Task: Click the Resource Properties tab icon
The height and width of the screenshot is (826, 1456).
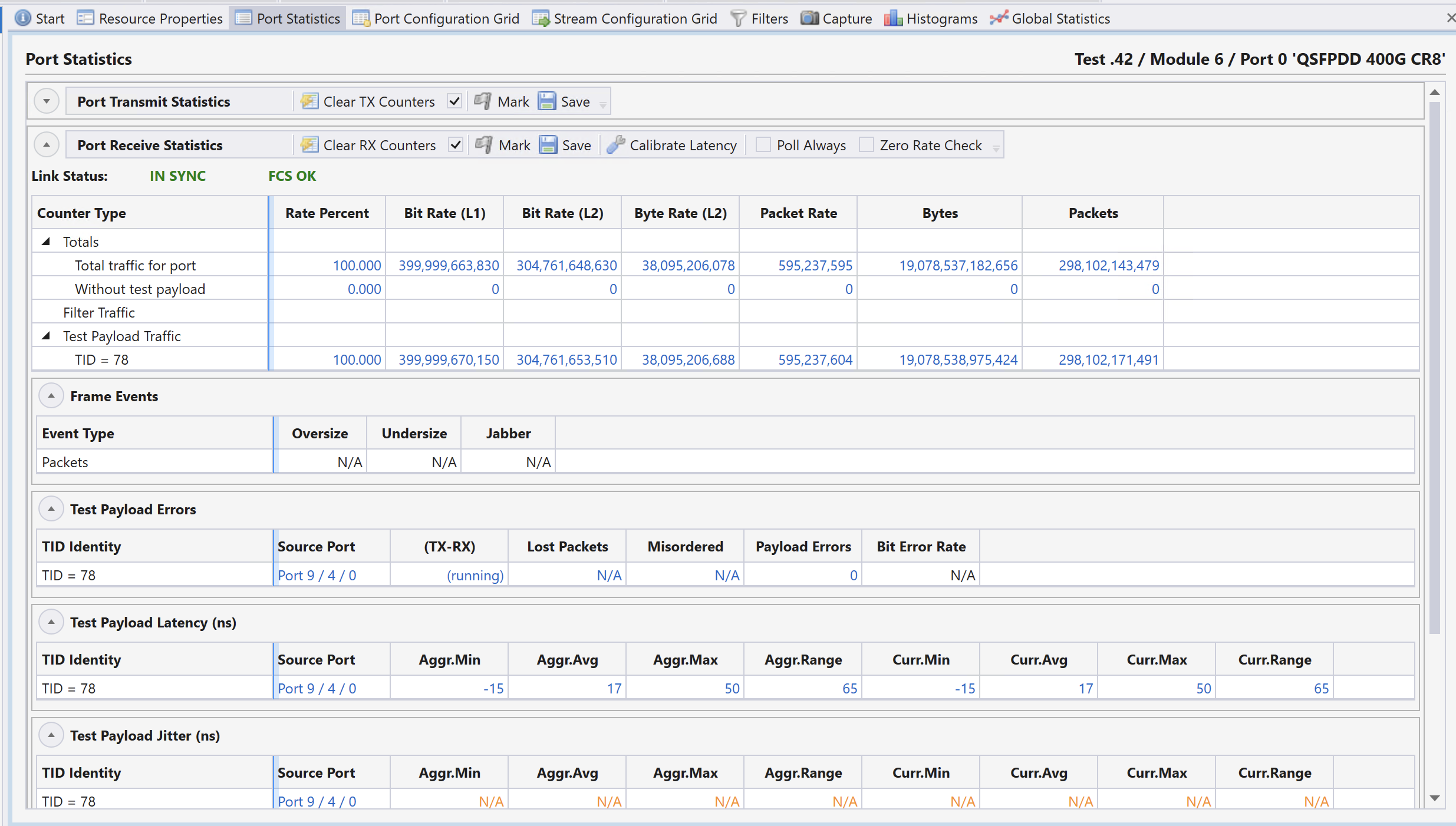Action: 85,18
